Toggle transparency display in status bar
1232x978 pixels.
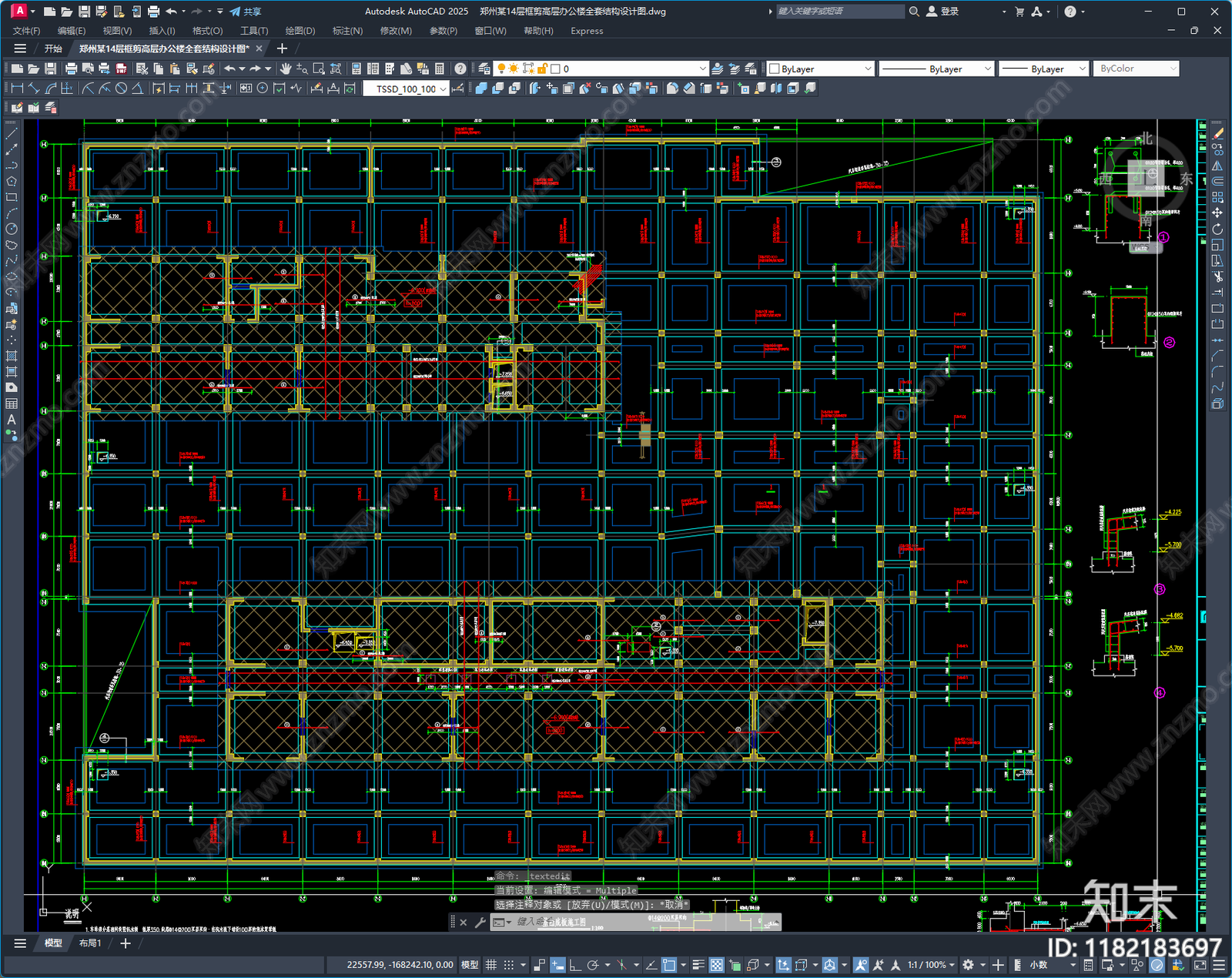tap(716, 965)
